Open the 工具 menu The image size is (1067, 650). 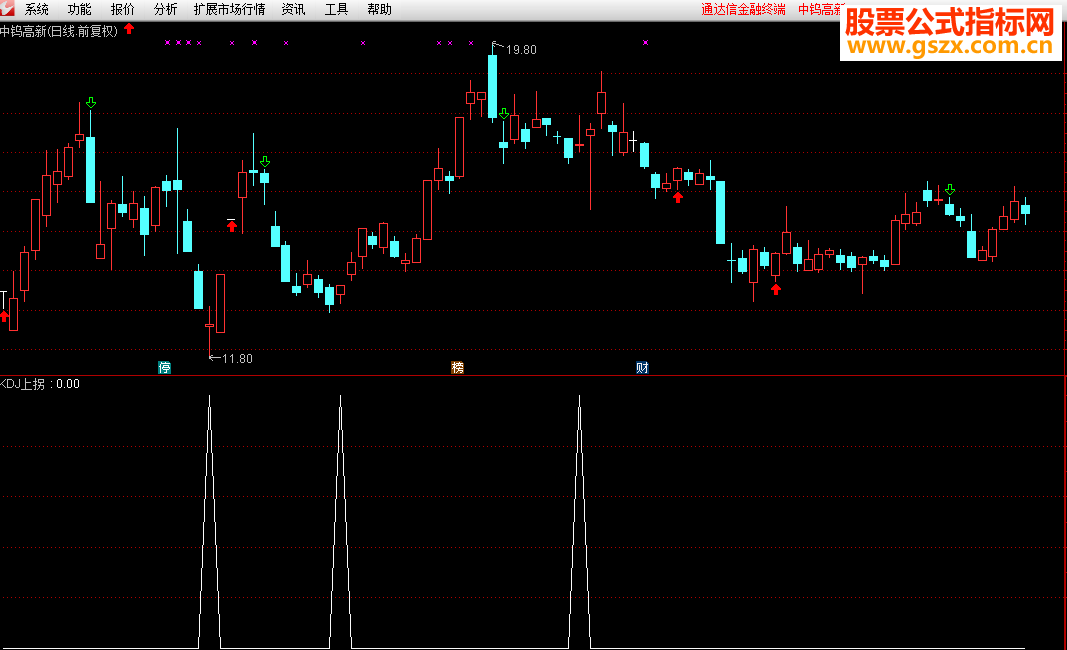pyautogui.click(x=336, y=10)
